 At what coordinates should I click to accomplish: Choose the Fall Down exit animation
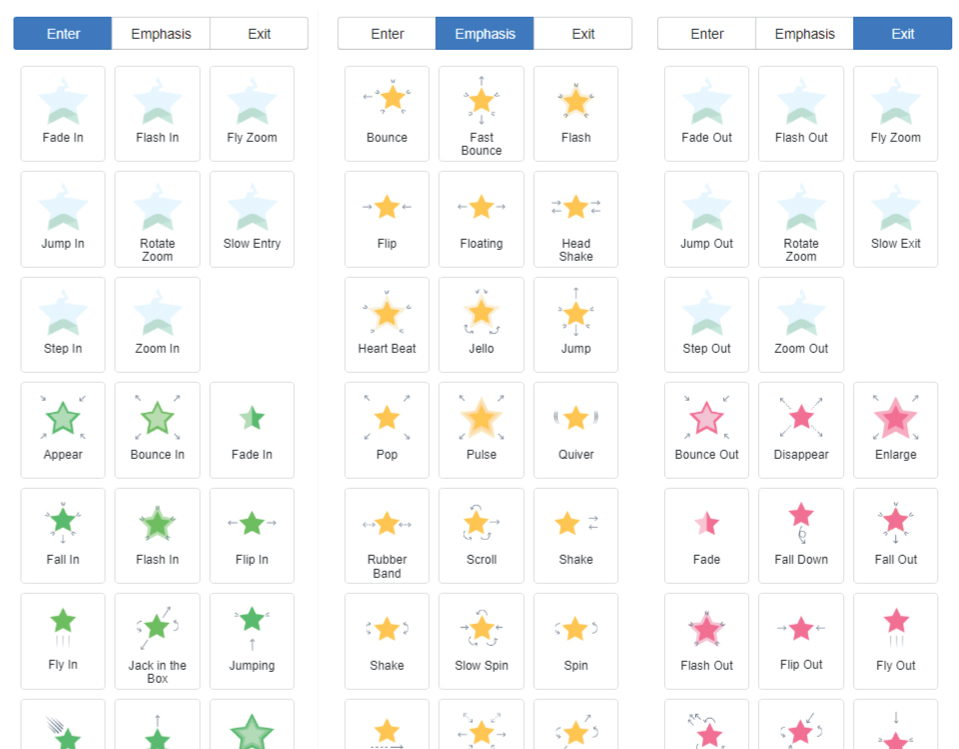click(801, 535)
